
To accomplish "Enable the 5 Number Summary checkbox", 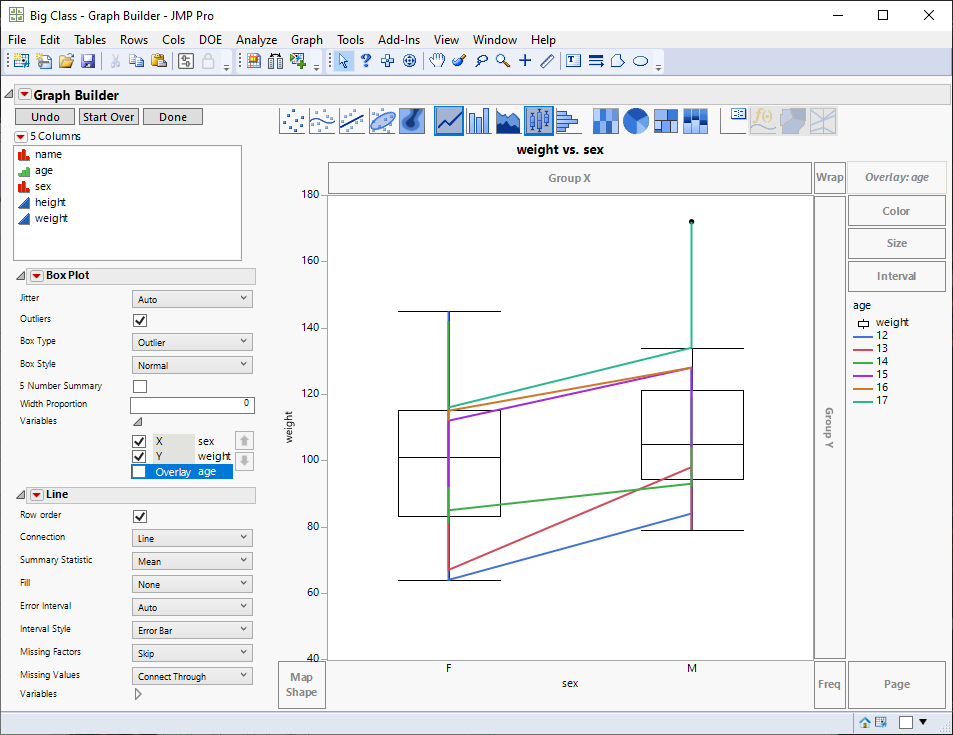I will click(x=140, y=386).
